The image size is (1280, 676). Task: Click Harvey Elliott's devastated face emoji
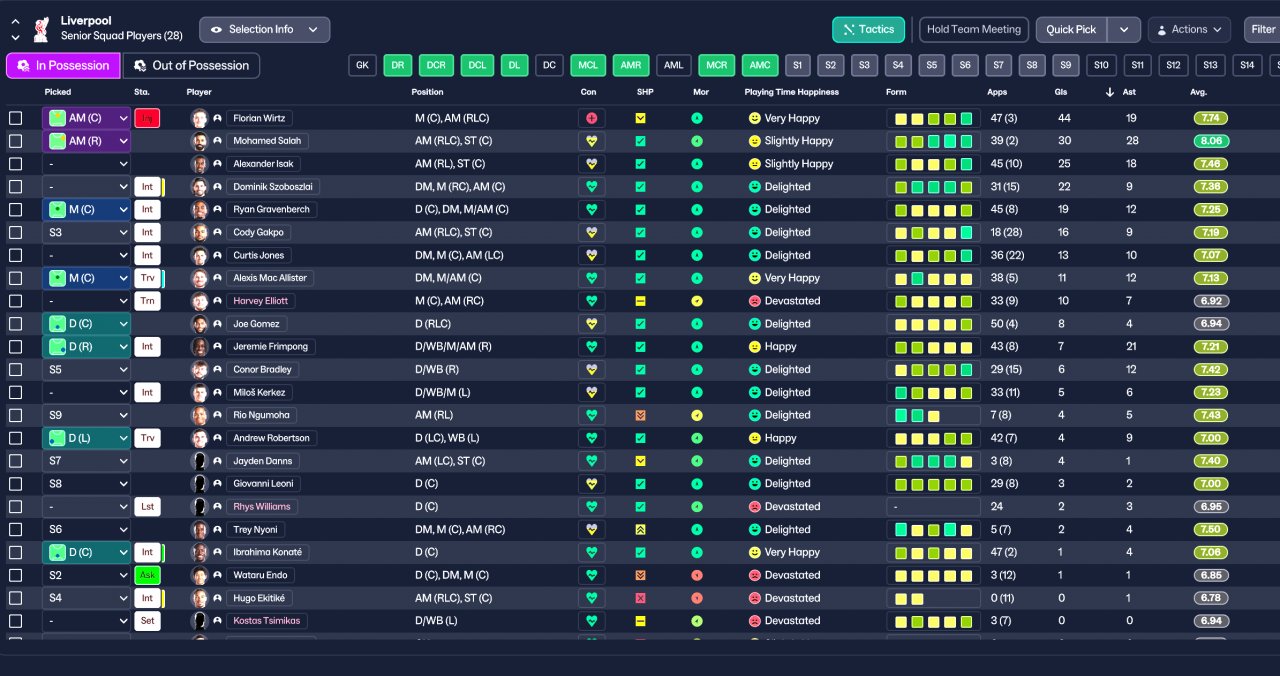[755, 301]
